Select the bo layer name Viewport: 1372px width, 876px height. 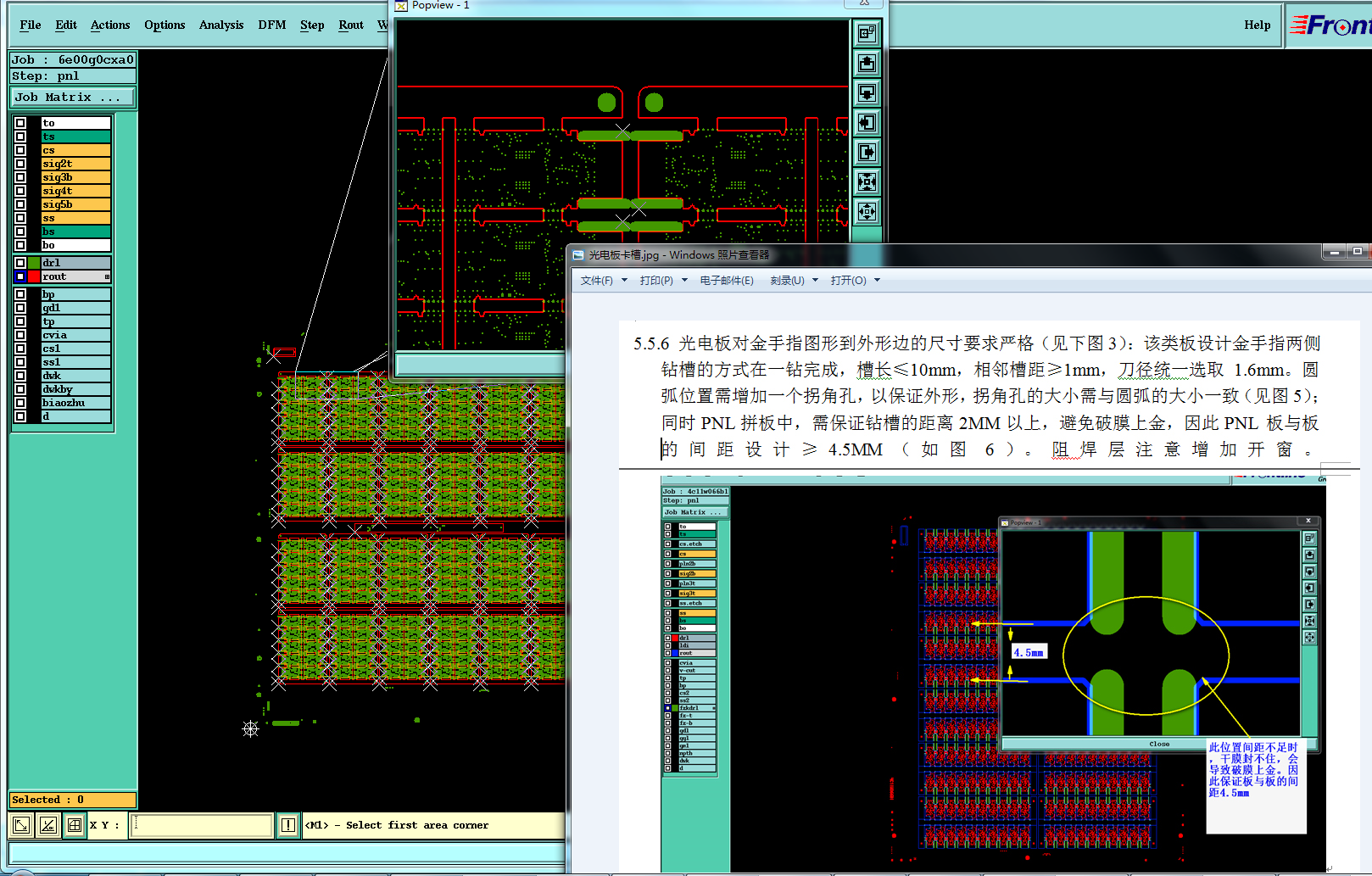pyautogui.click(x=75, y=245)
